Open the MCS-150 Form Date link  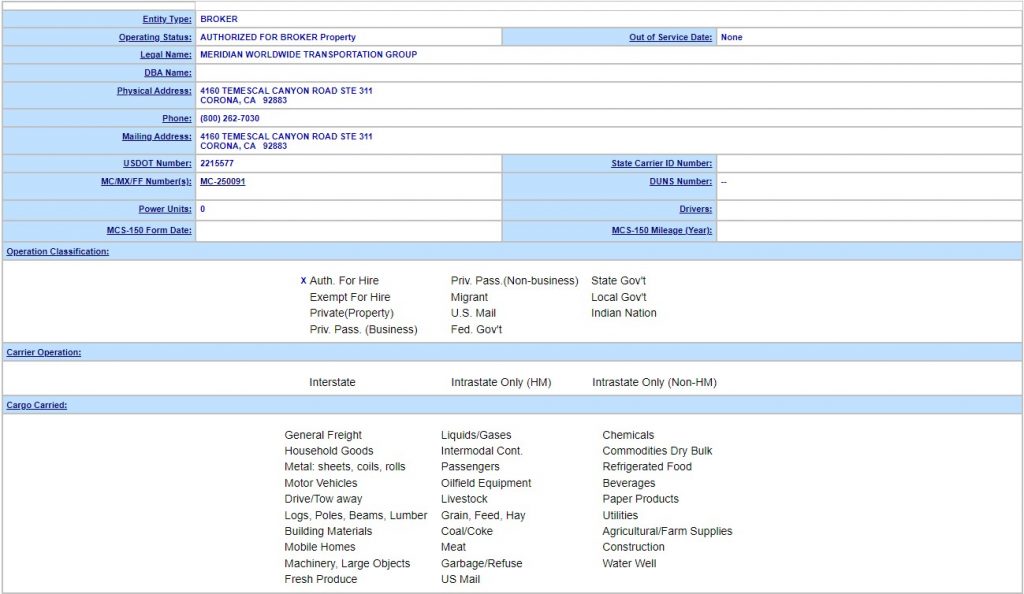click(x=149, y=231)
